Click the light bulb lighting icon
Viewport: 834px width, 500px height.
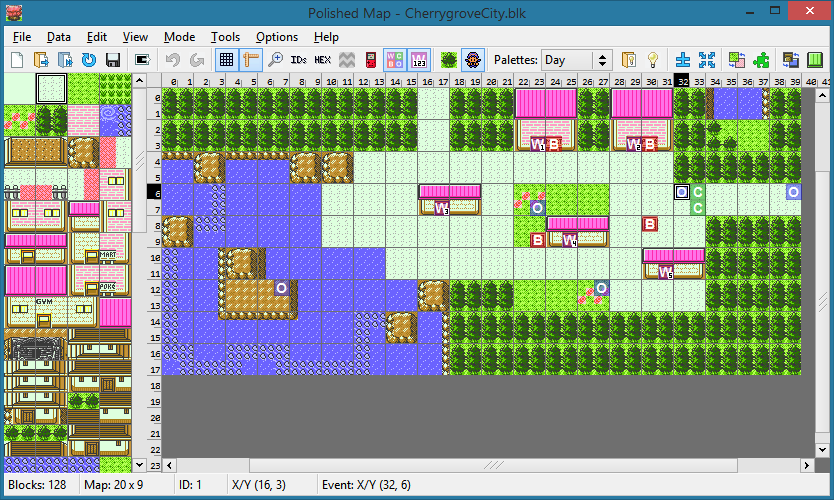(x=653, y=60)
